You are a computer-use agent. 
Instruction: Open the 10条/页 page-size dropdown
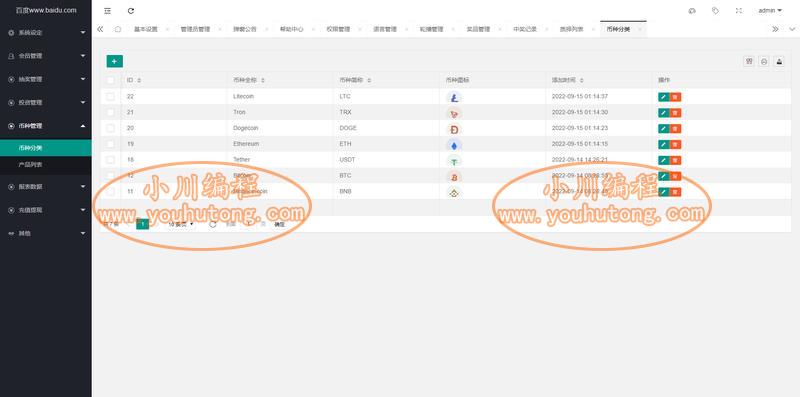181,224
